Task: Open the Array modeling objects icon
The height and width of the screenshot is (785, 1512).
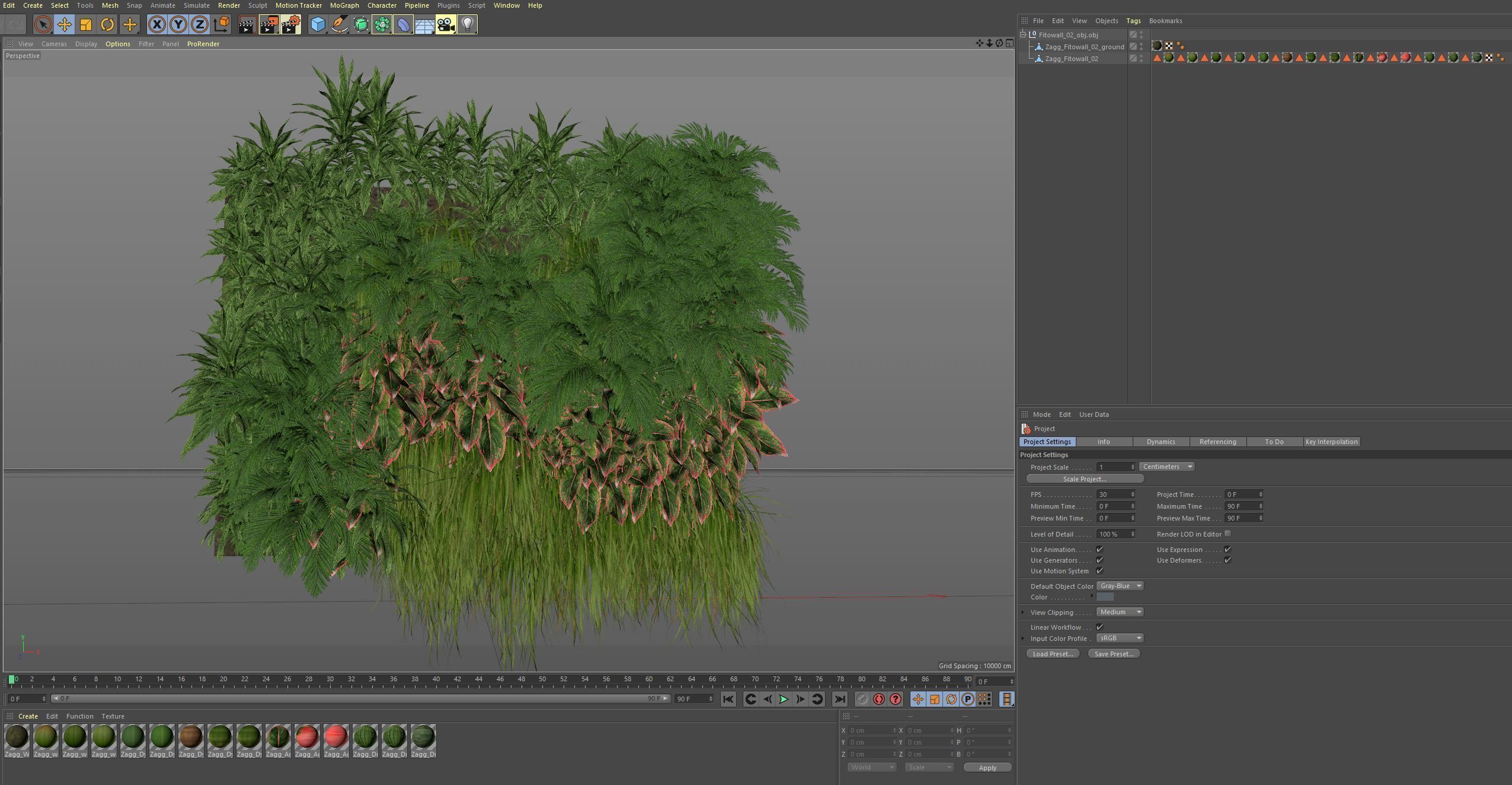Action: pos(382,24)
